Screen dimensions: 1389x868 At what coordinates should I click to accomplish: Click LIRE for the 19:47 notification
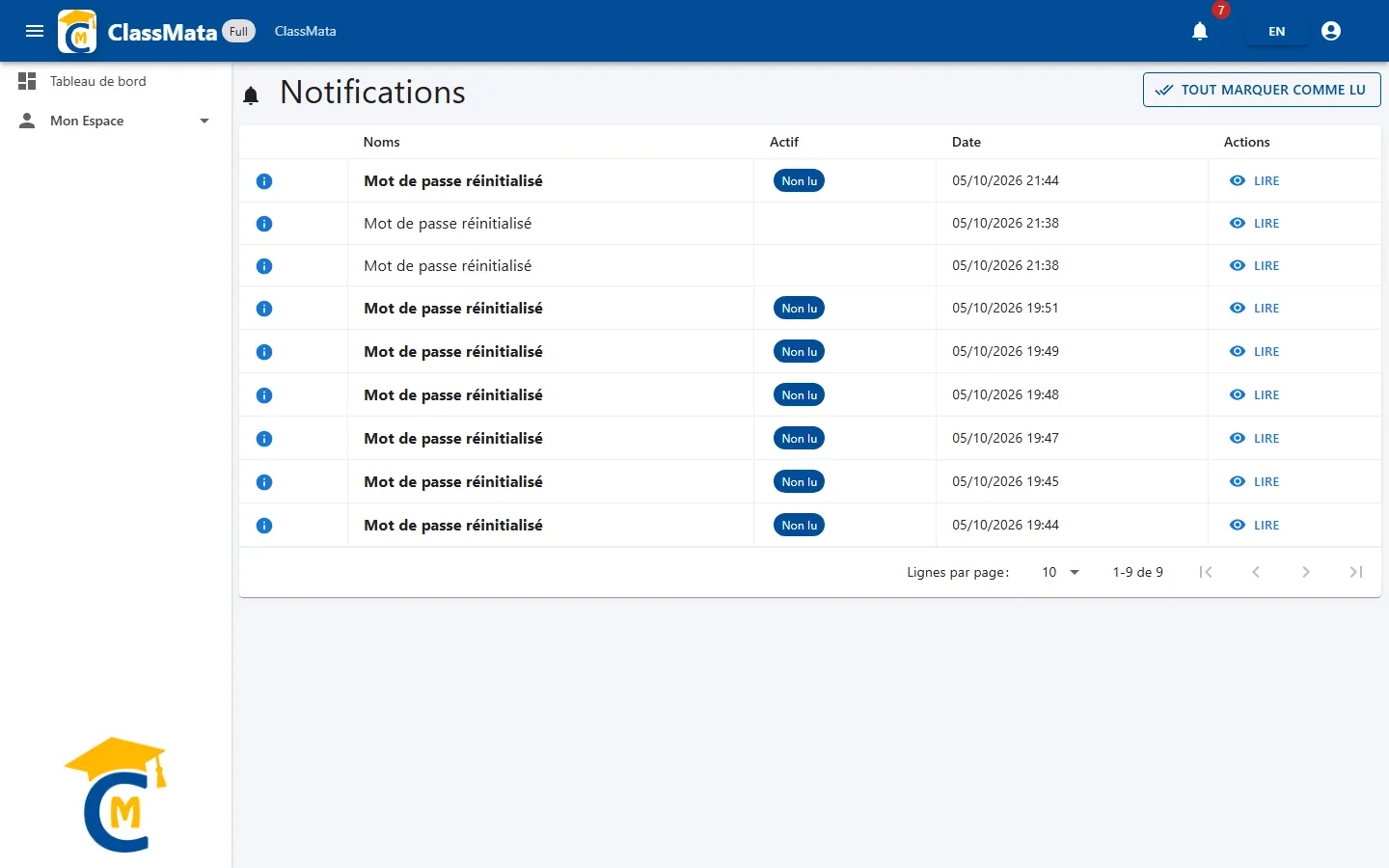pyautogui.click(x=1254, y=439)
